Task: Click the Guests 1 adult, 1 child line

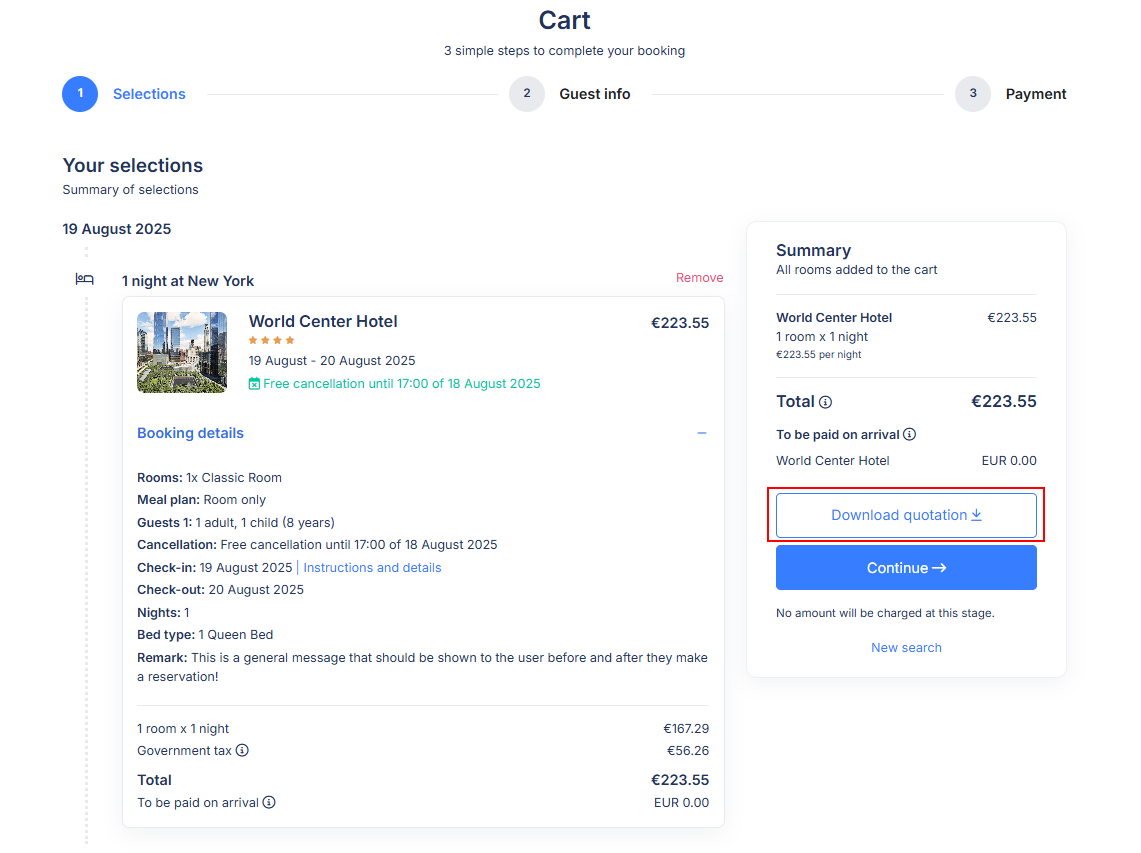Action: (x=236, y=523)
